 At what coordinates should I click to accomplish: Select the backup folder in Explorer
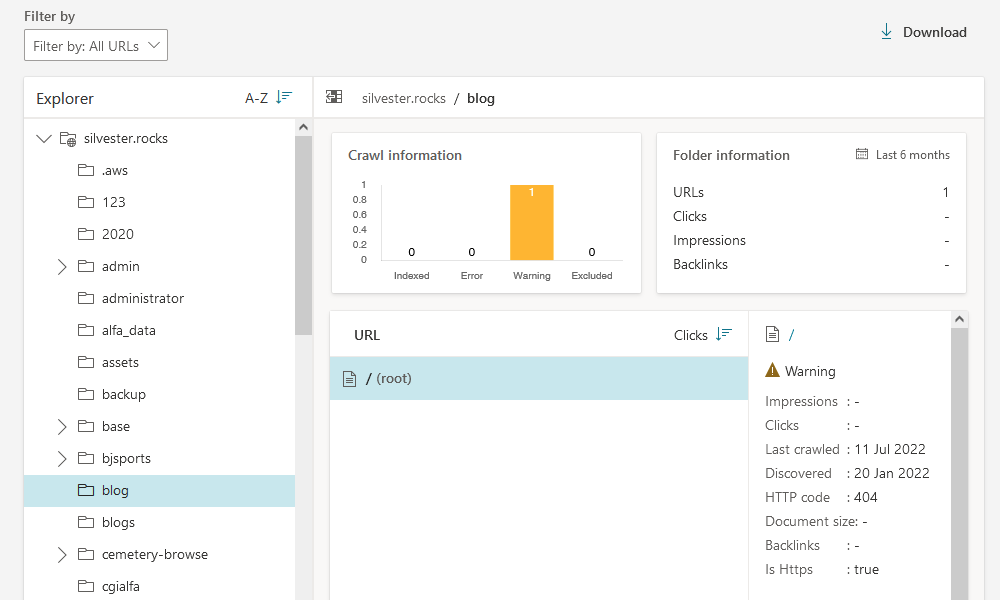[124, 395]
